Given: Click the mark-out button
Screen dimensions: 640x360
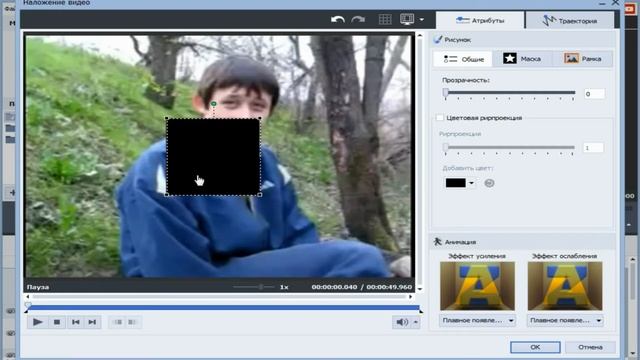Looking at the screenshot, I should click(x=133, y=322).
